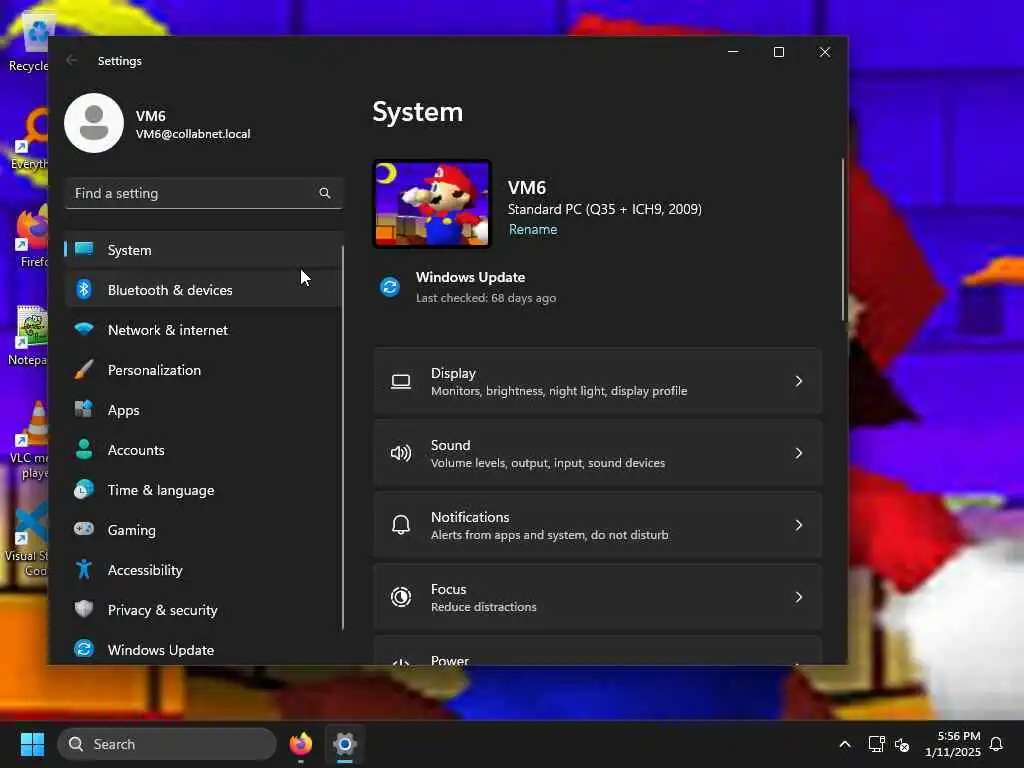Click the network status tray icon
This screenshot has width=1024, height=768.
coord(876,744)
